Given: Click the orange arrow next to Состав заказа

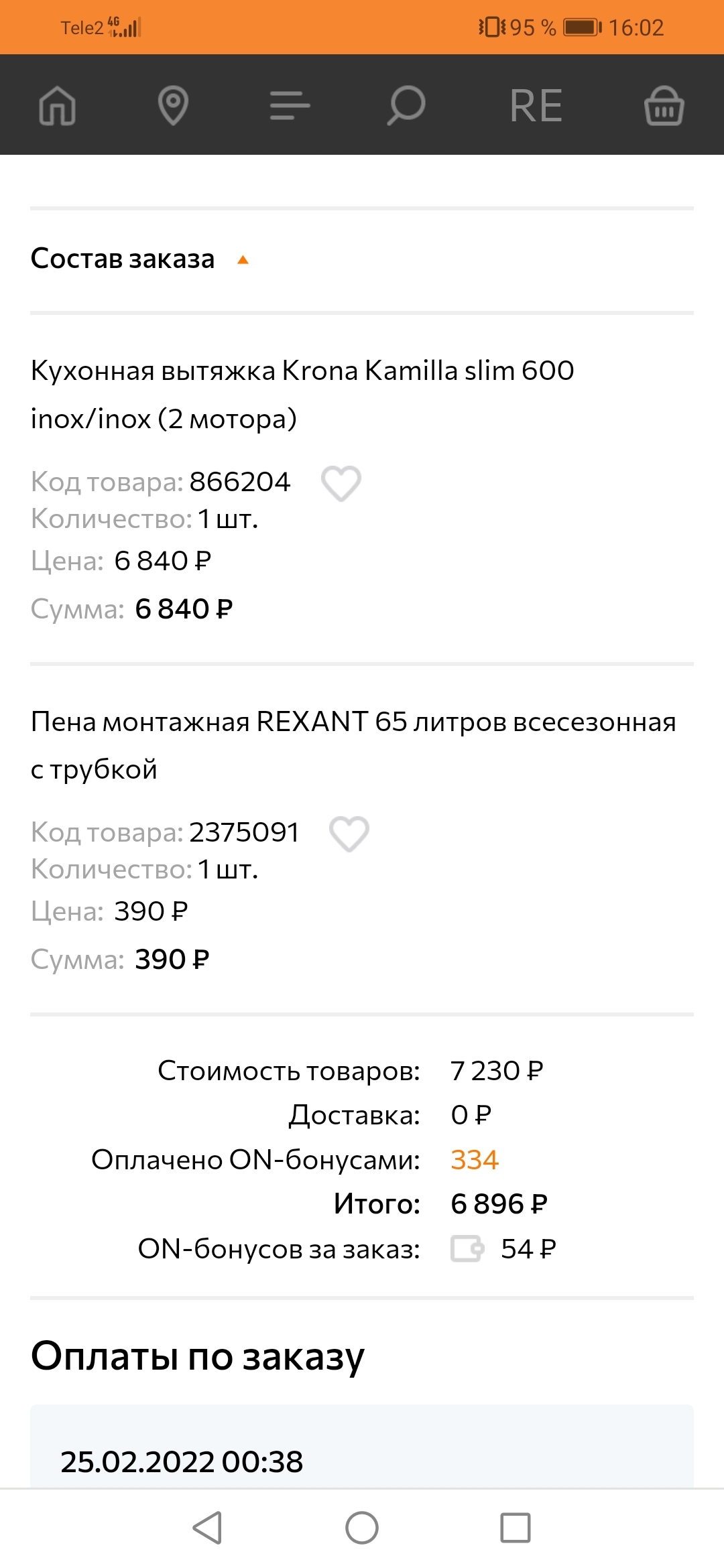Looking at the screenshot, I should pos(243,260).
